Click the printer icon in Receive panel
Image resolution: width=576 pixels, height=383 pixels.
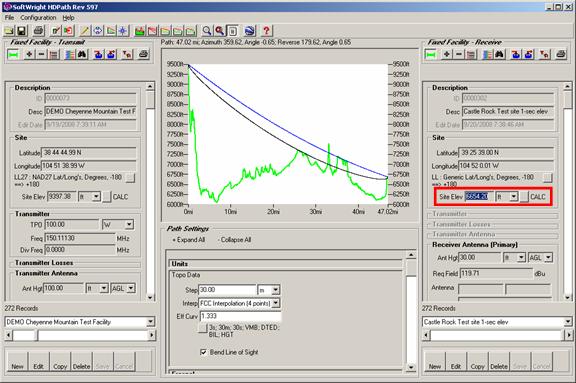(x=561, y=55)
